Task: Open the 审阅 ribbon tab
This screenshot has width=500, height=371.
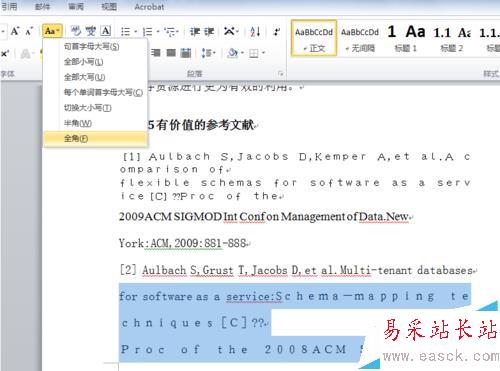Action: tap(76, 6)
